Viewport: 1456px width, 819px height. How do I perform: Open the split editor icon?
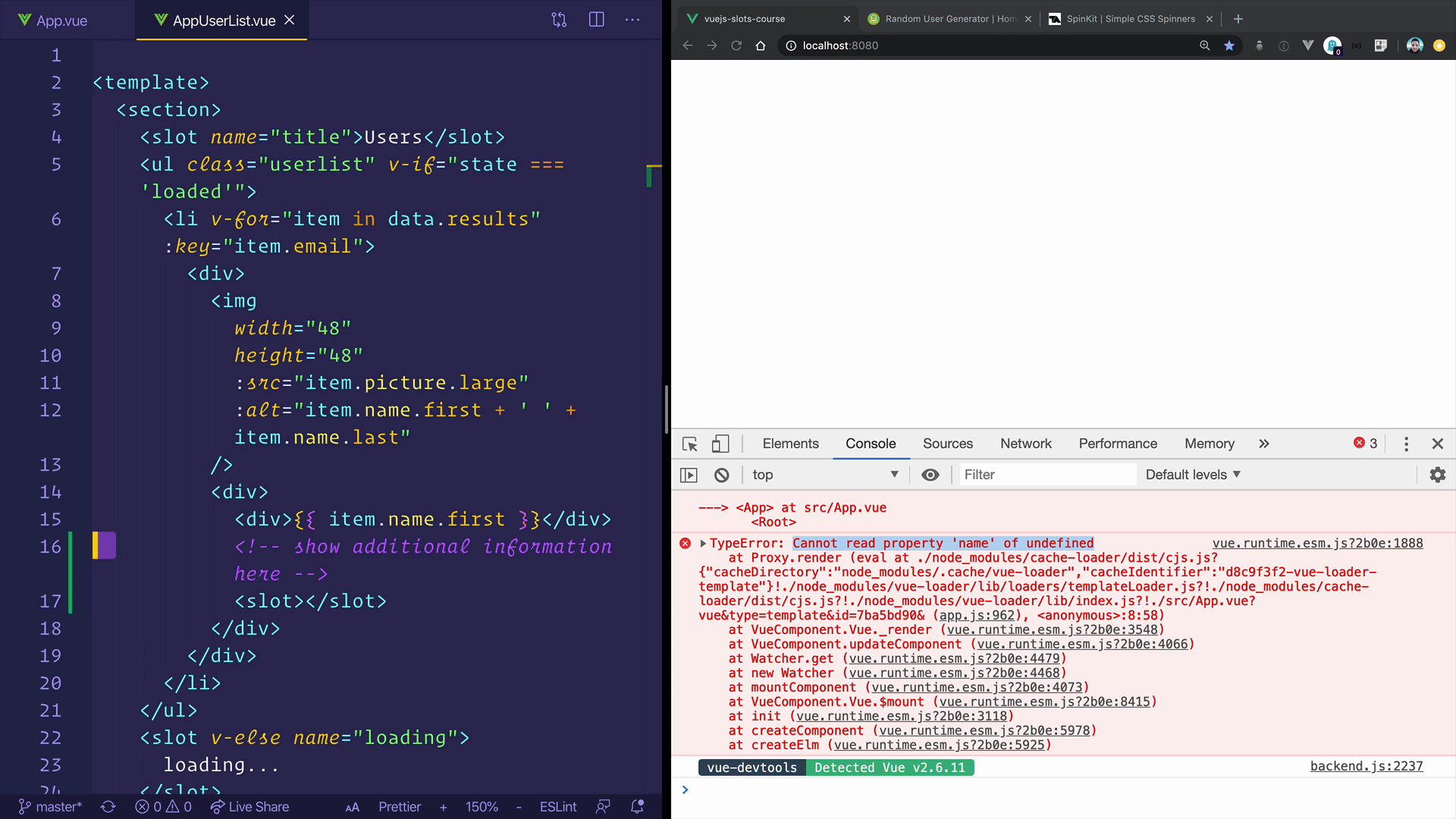point(597,20)
